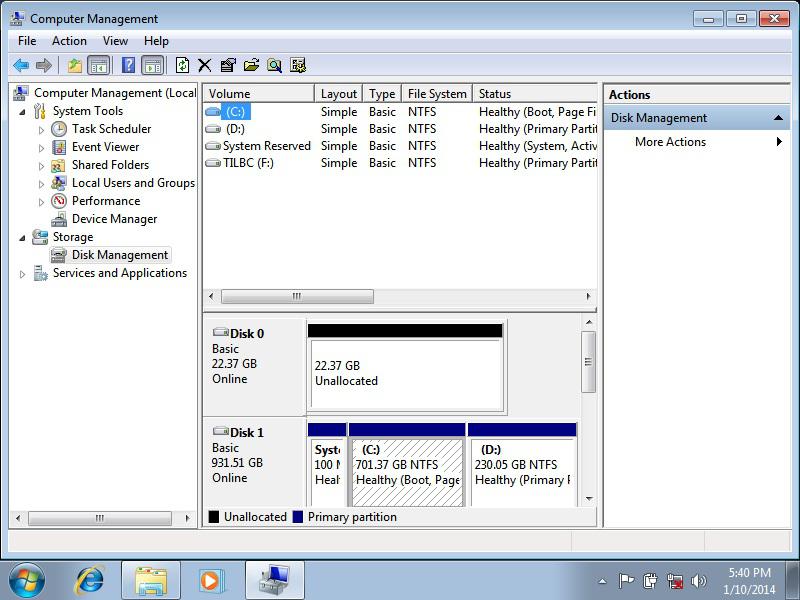Screen dimensions: 800x600
Task: Toggle the Show/Hide Console Tree icon
Action: tap(98, 65)
